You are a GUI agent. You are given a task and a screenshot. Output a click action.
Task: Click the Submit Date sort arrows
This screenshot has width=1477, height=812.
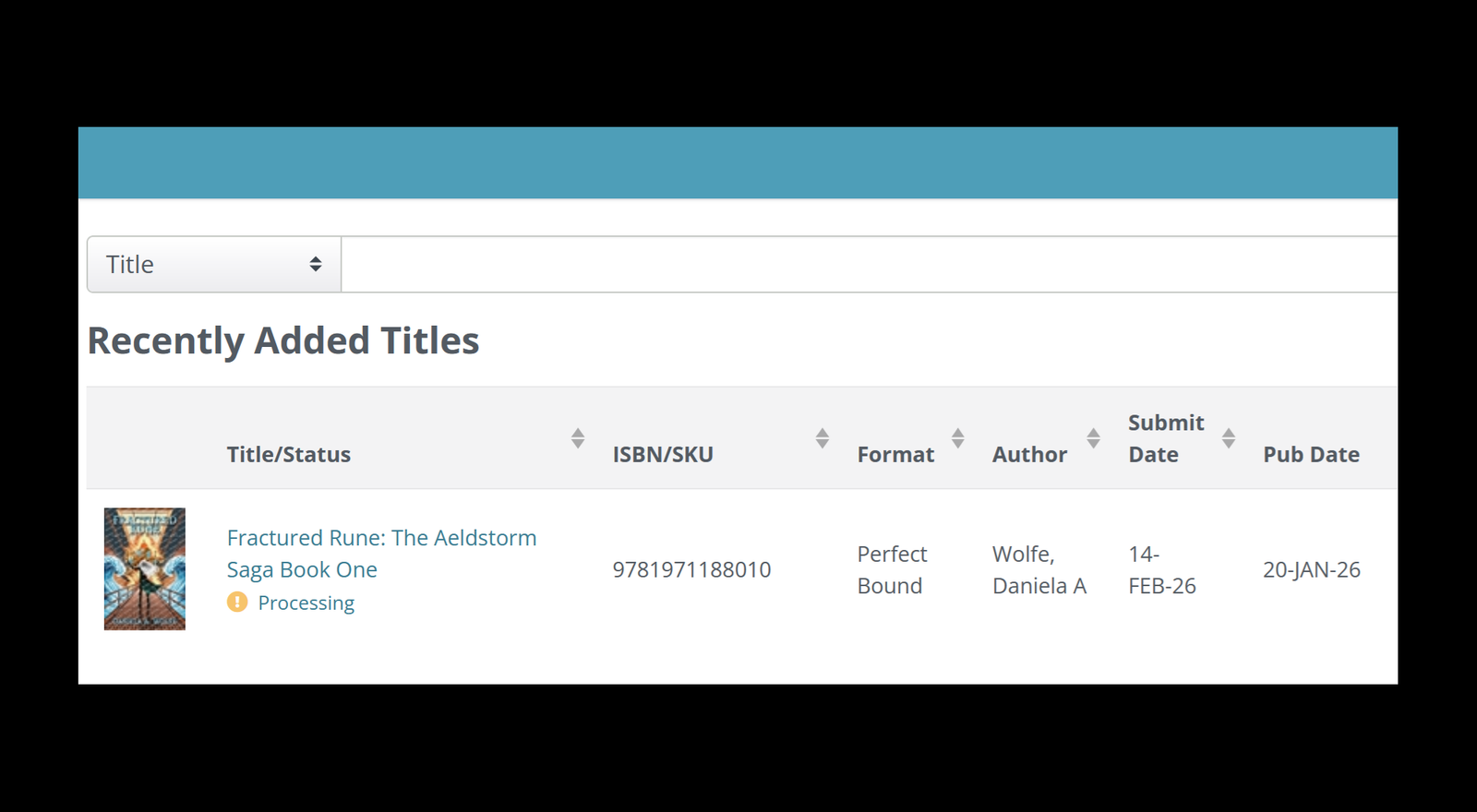[x=1229, y=438]
